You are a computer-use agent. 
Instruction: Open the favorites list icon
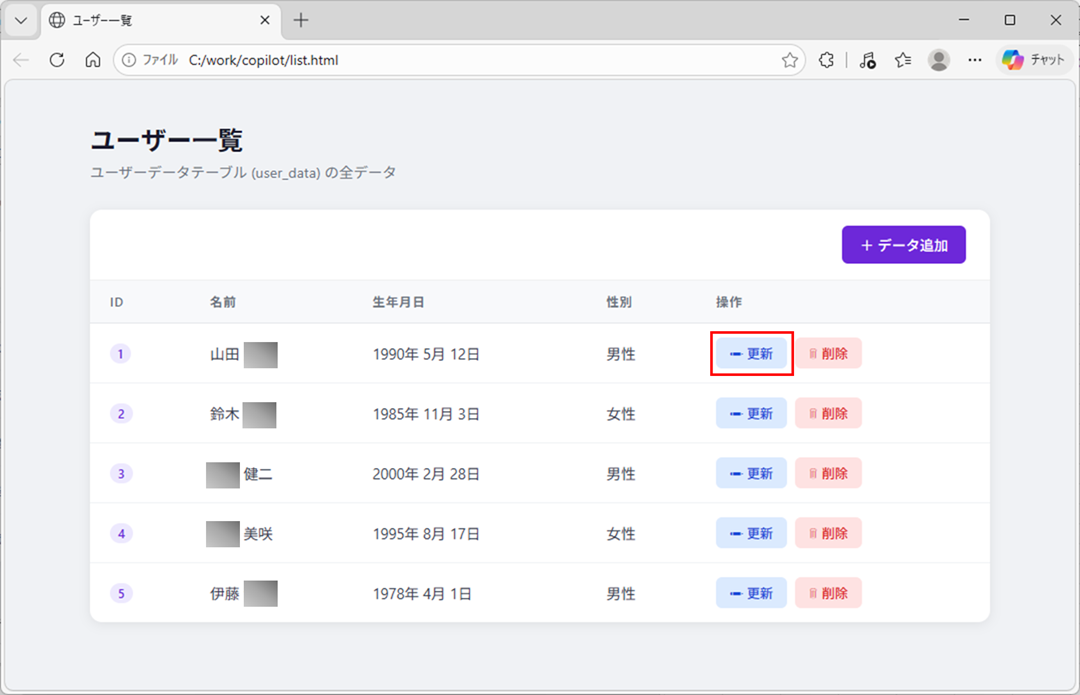903,60
